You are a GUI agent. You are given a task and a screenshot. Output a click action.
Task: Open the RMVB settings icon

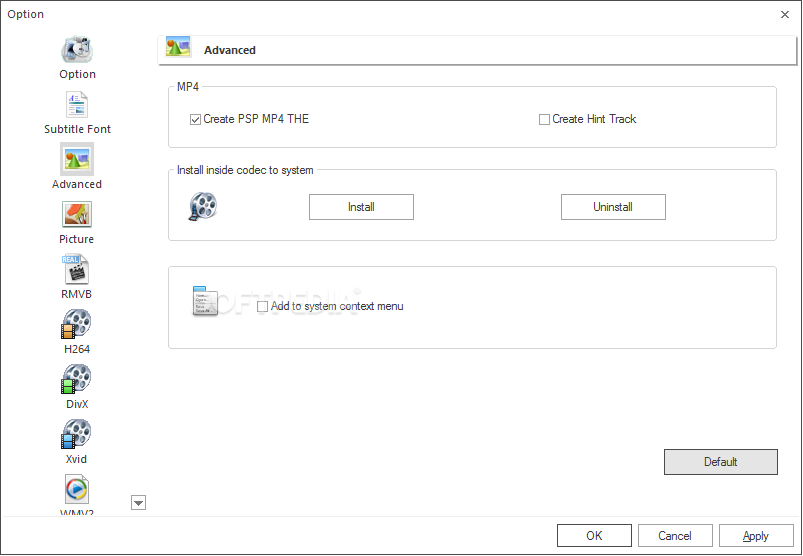pos(76,269)
